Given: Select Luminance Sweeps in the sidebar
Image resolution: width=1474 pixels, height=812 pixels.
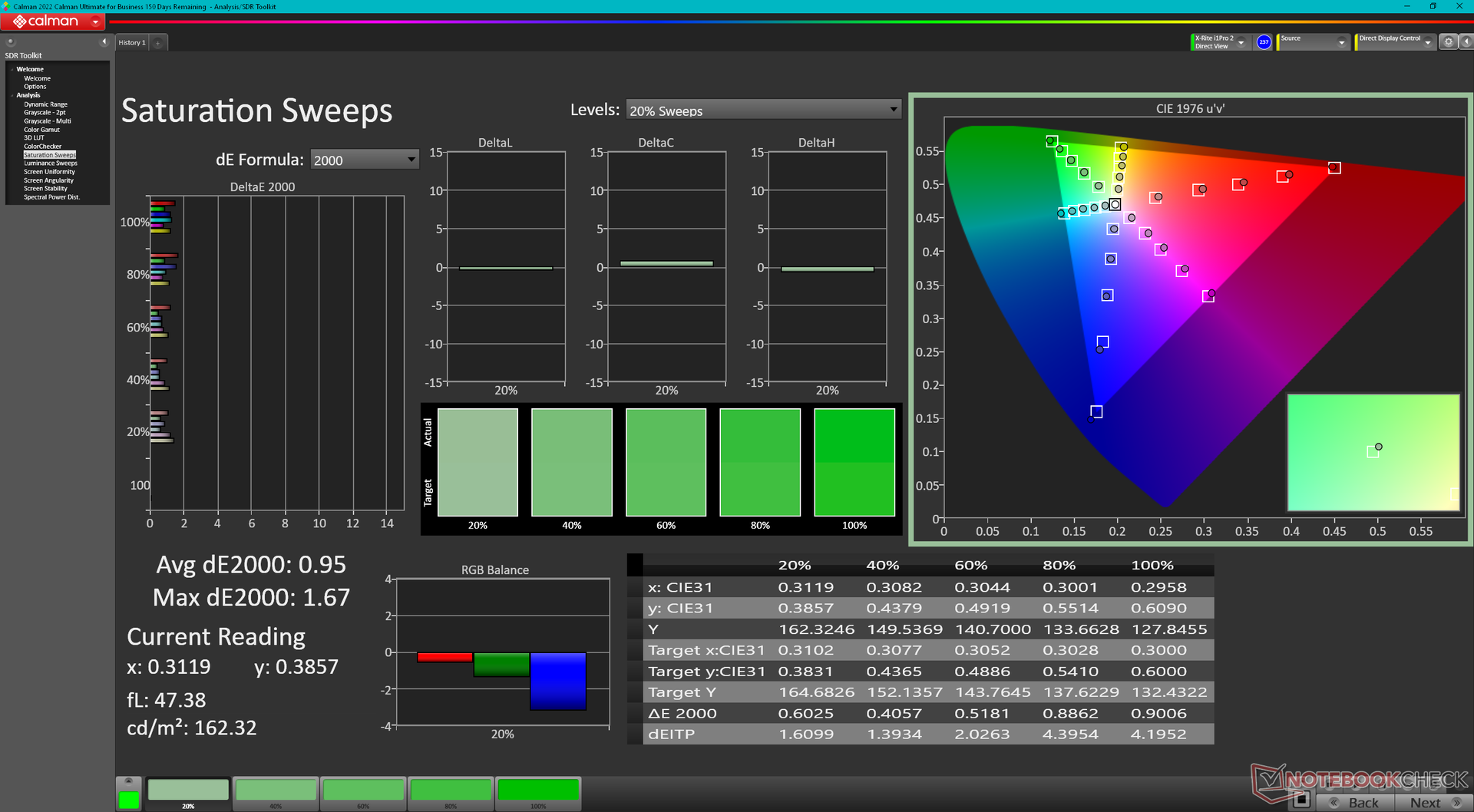Looking at the screenshot, I should coord(51,163).
